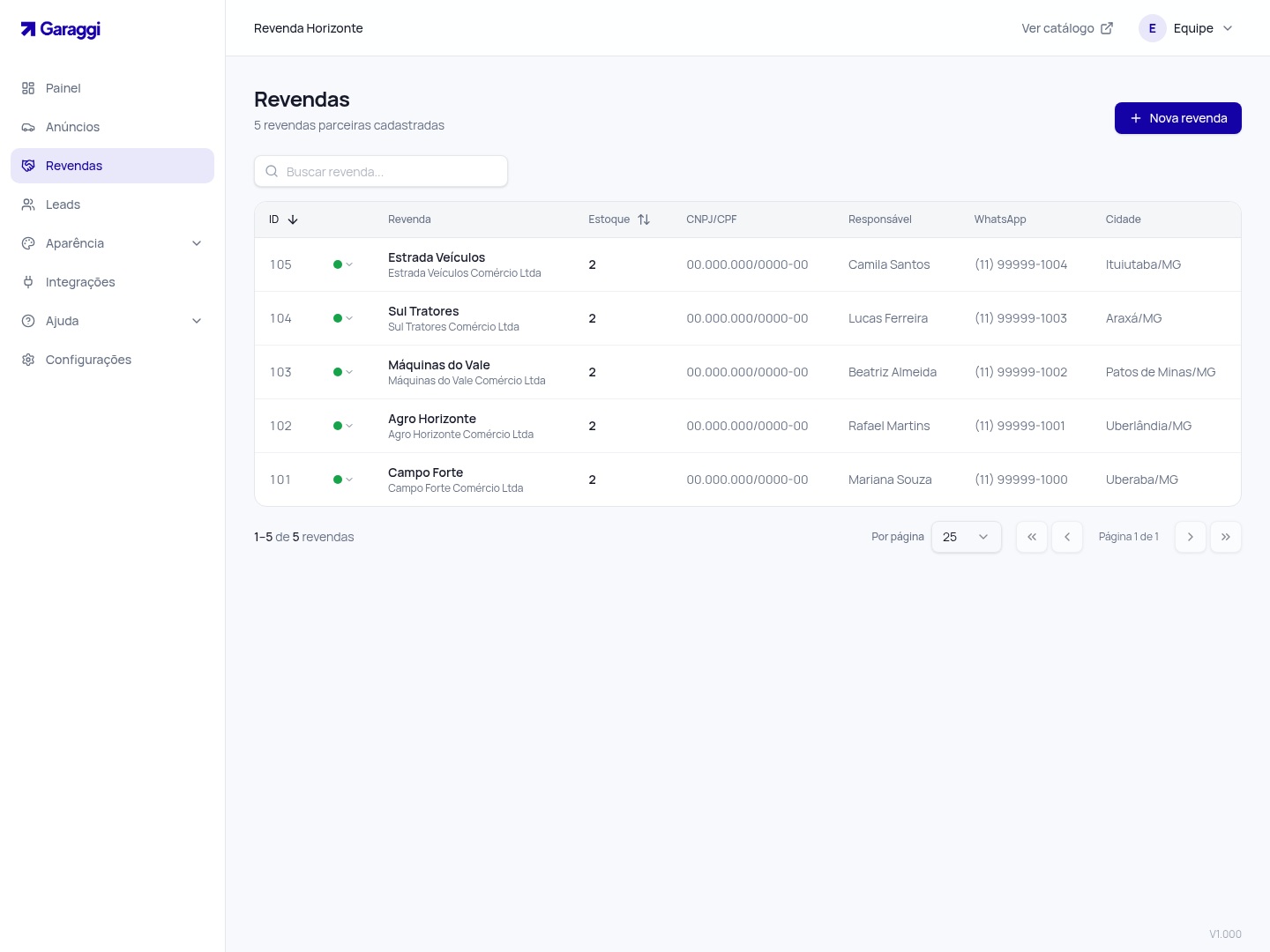The height and width of the screenshot is (952, 1270).
Task: Focus the Buscar revenda search field
Action: [x=381, y=171]
